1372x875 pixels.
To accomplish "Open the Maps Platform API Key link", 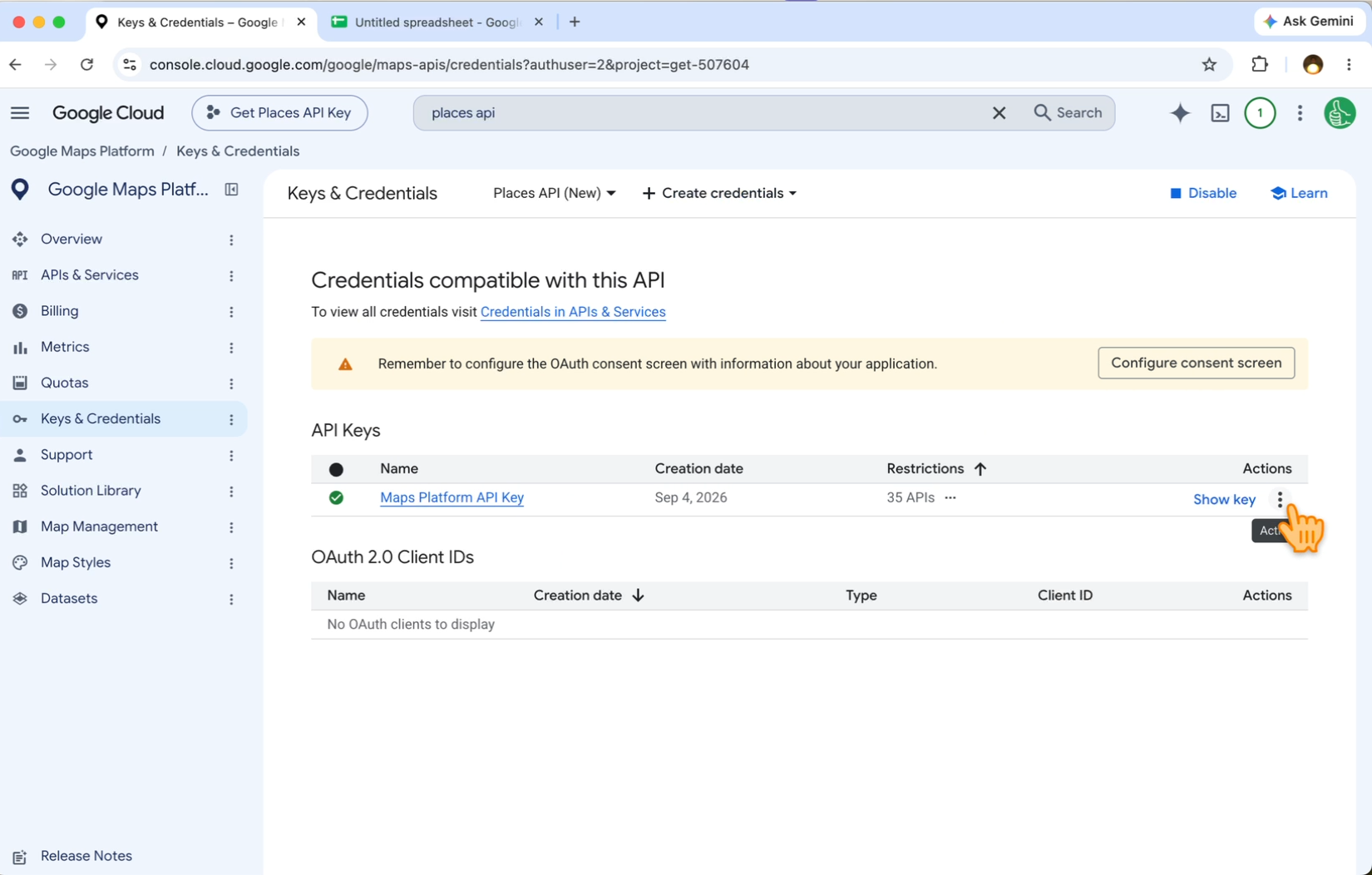I will pyautogui.click(x=452, y=497).
